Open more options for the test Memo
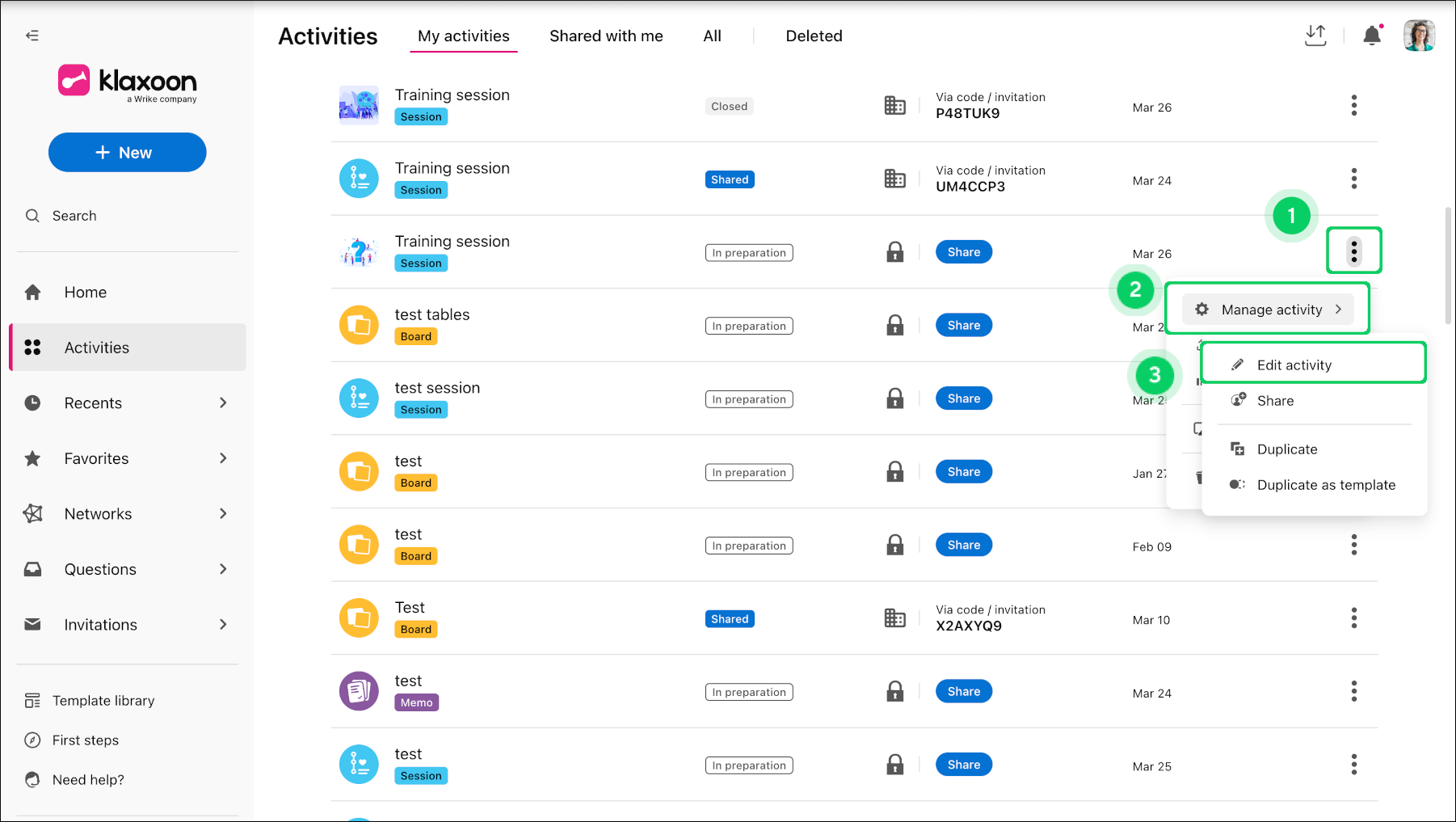The image size is (1456, 822). pyautogui.click(x=1354, y=691)
